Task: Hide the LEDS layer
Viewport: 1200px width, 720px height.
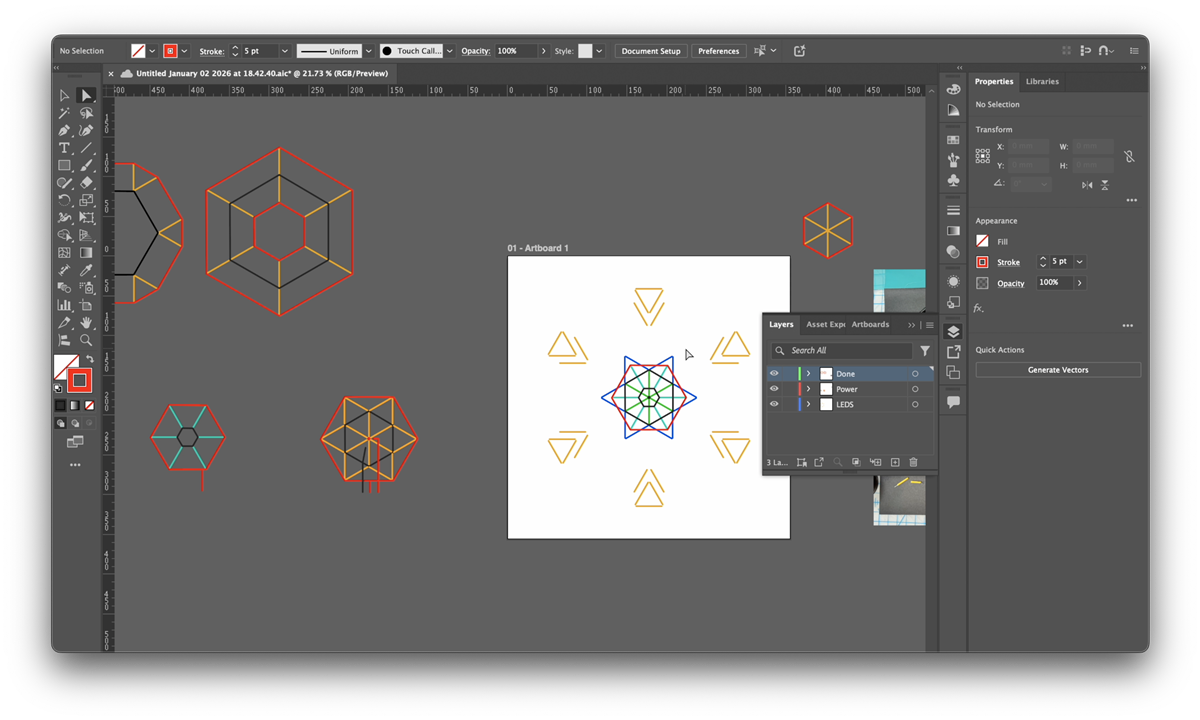Action: point(774,404)
